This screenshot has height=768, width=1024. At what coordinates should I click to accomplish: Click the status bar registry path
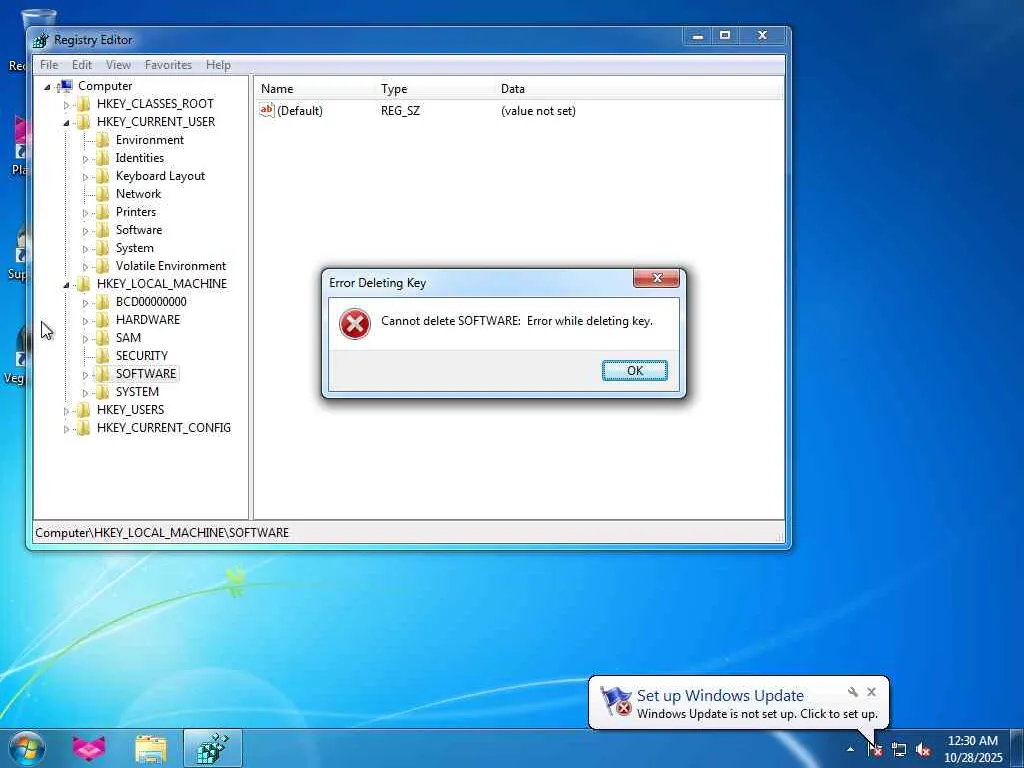click(162, 533)
